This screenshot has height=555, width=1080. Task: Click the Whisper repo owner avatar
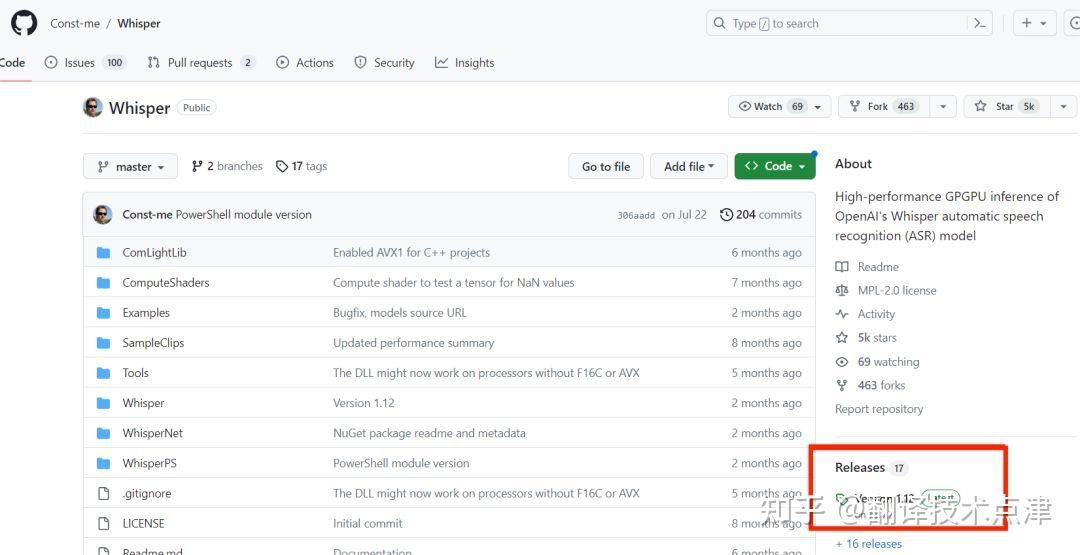pyautogui.click(x=93, y=107)
